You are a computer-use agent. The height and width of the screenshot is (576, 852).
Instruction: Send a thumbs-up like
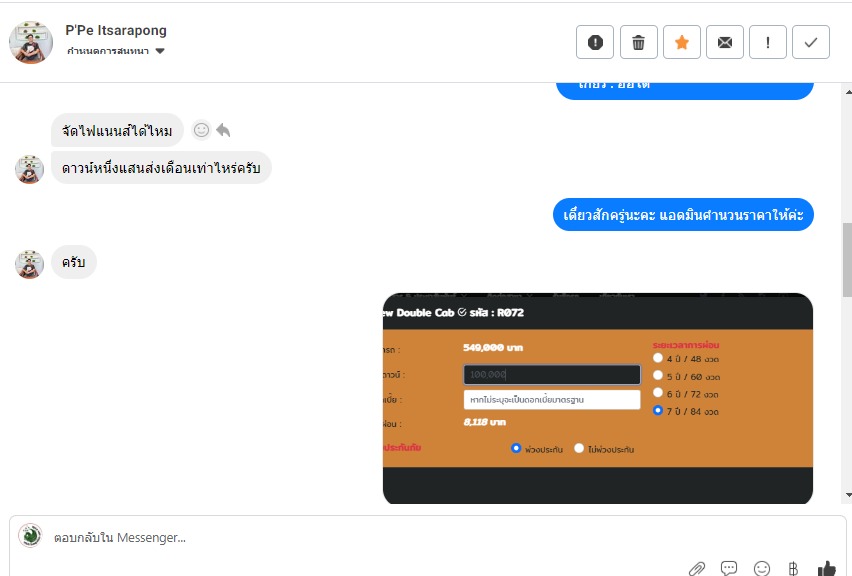pos(826,568)
